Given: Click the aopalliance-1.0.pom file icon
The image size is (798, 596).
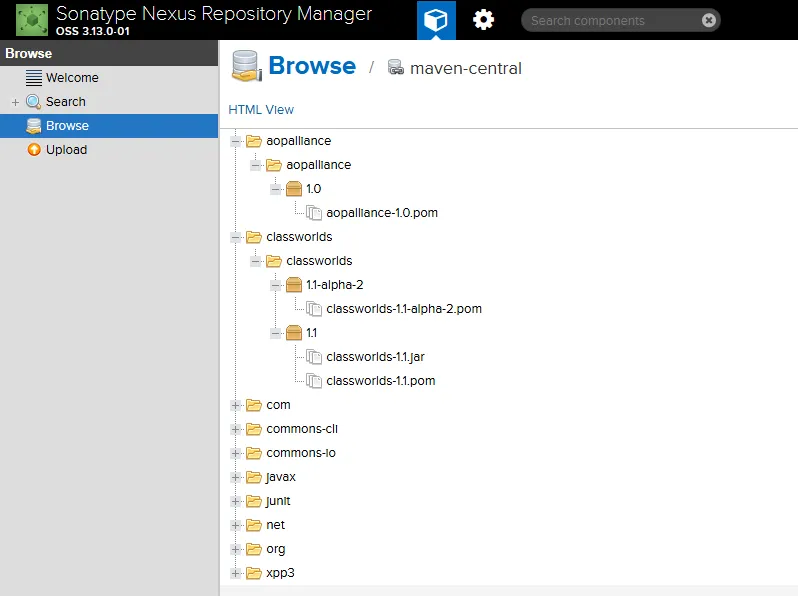Looking at the screenshot, I should coord(314,213).
